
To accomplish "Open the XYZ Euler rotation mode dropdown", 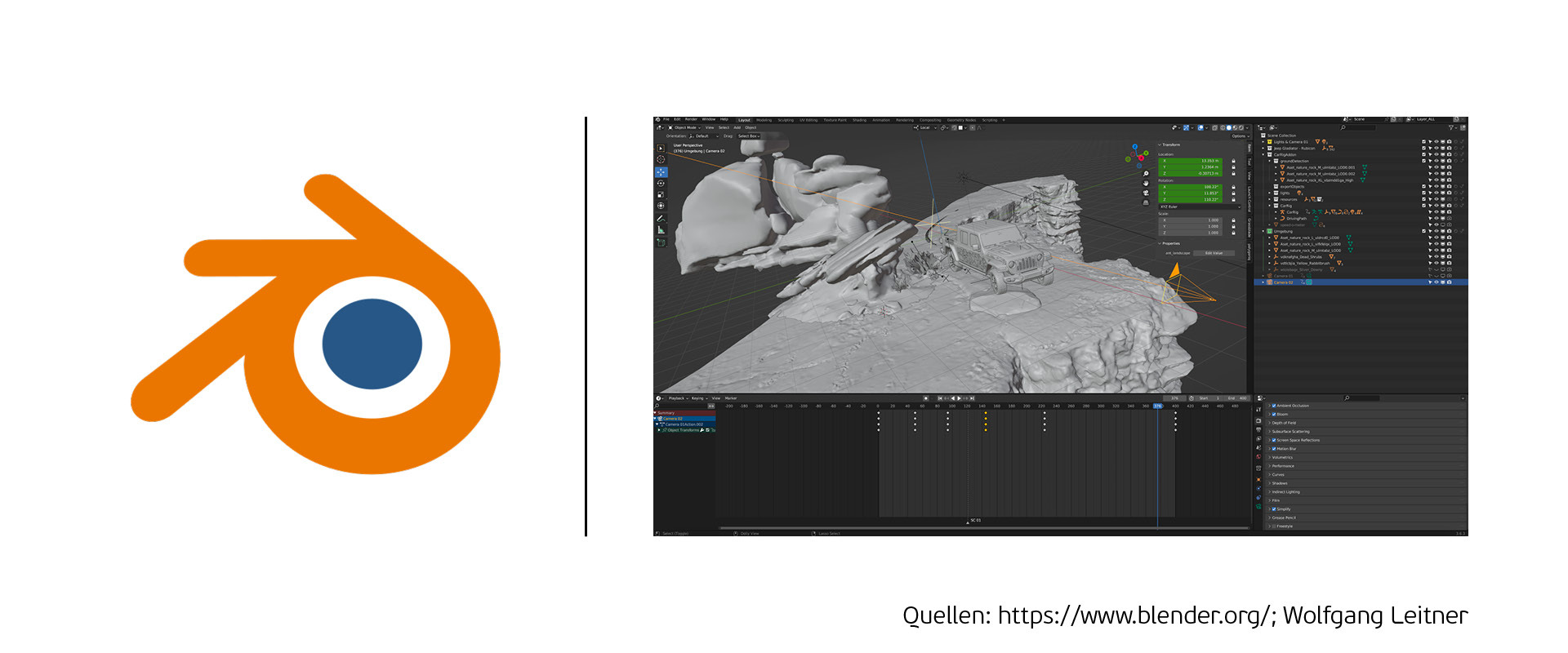I will pos(1200,207).
